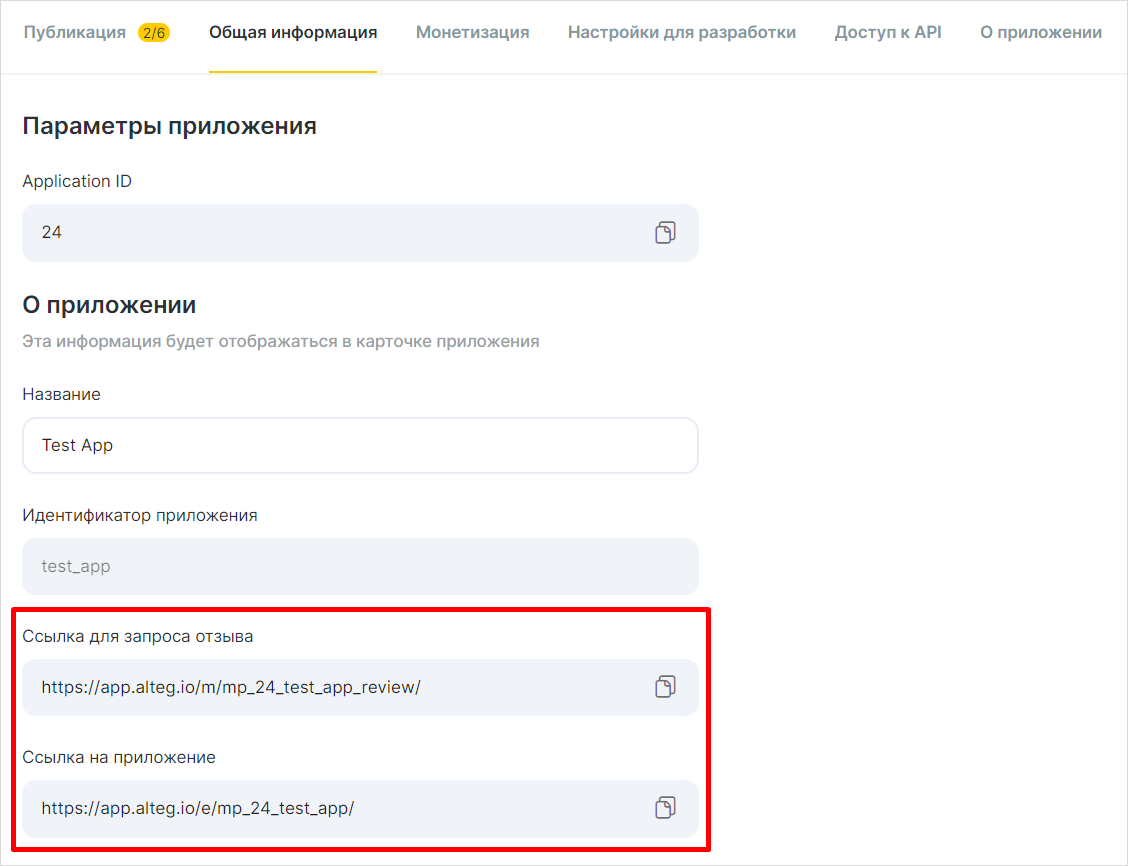Click the Идентификатор приложения label
This screenshot has width=1128, height=866.
pyautogui.click(x=140, y=515)
